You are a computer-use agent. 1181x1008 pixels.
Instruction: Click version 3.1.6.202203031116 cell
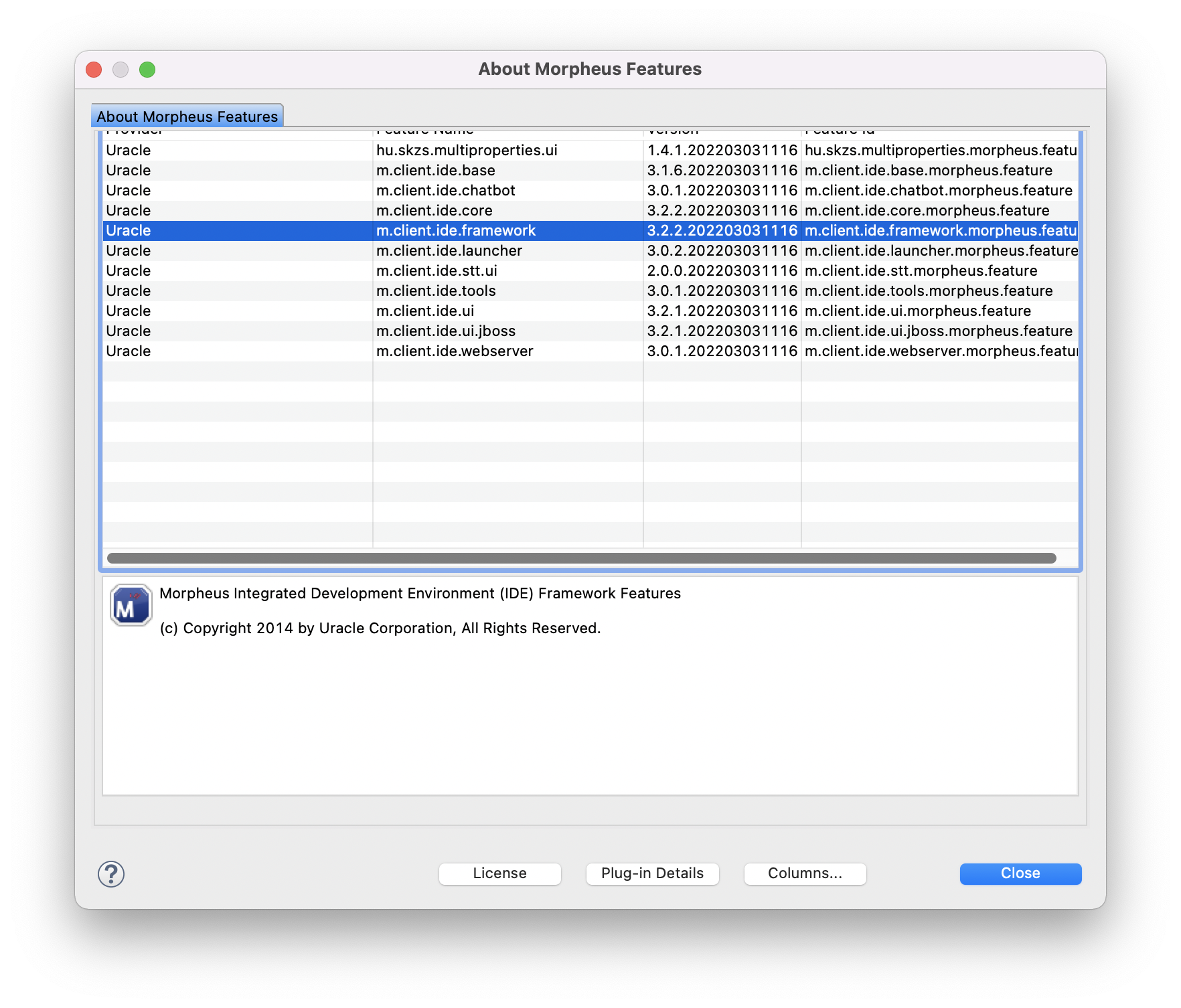click(x=722, y=170)
